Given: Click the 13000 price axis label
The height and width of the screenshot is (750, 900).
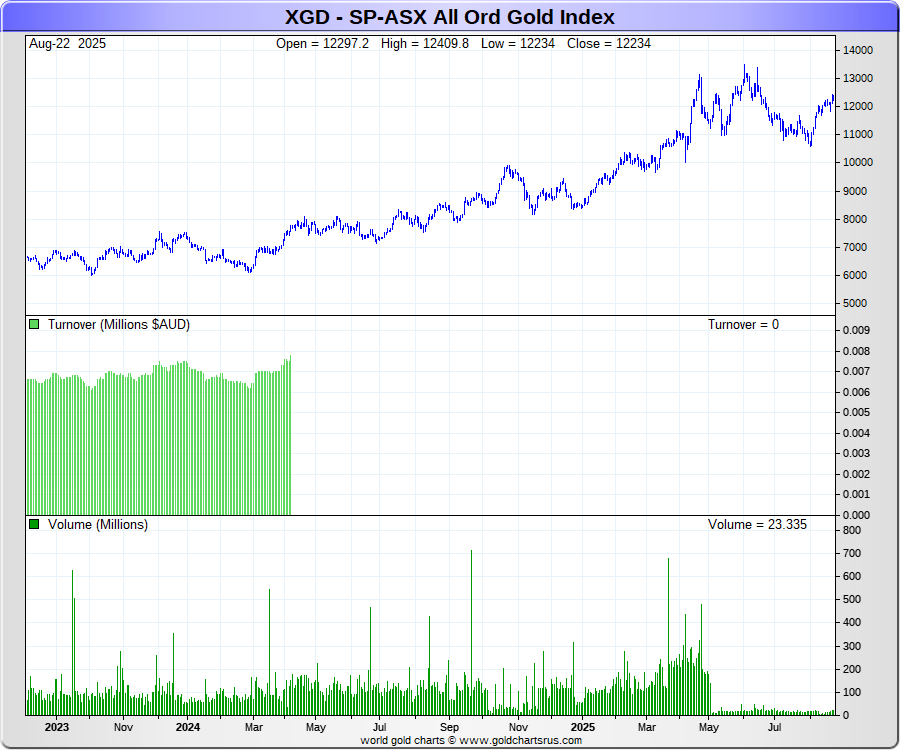Looking at the screenshot, I should (858, 79).
